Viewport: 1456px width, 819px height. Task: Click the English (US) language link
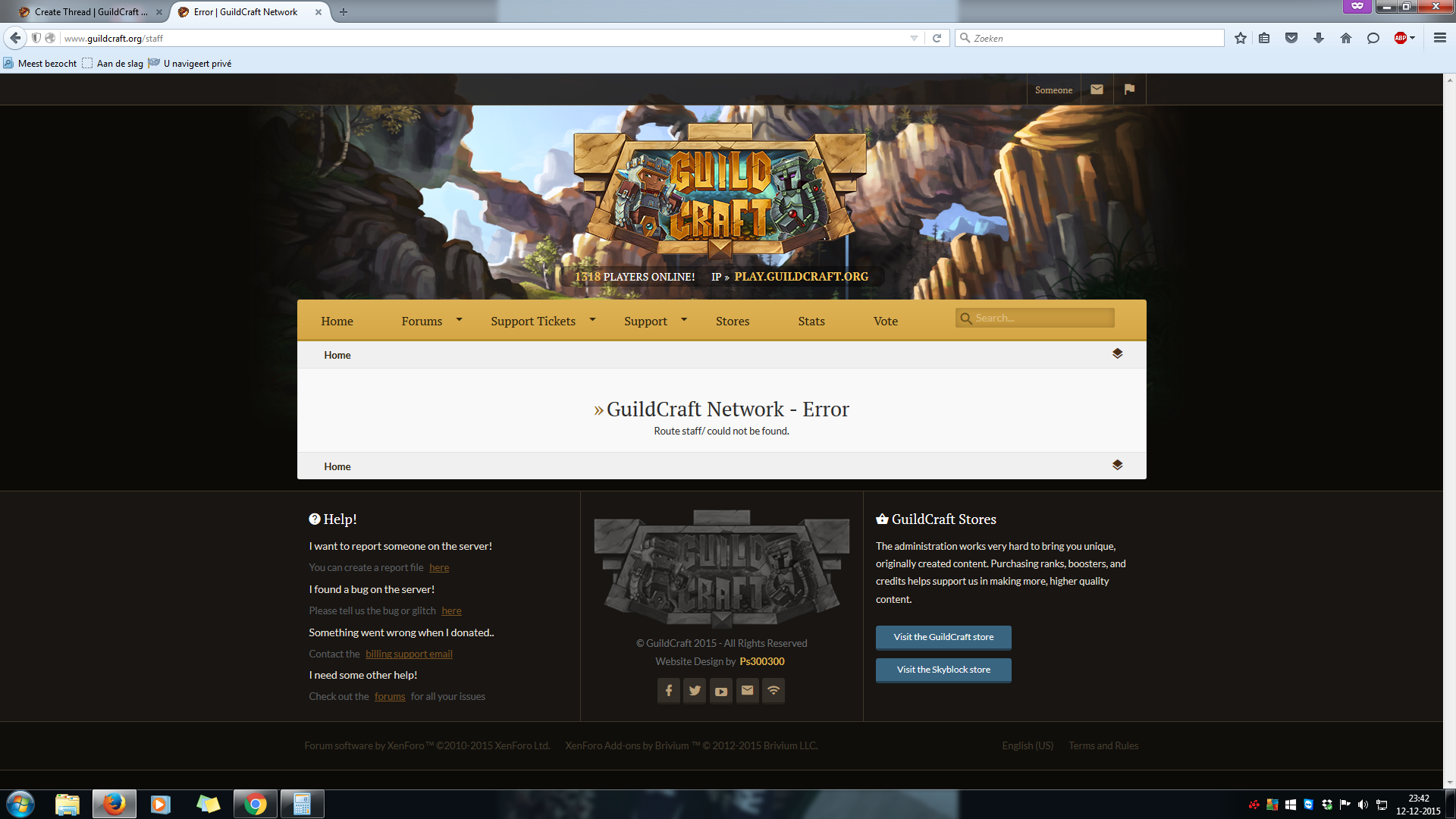click(1028, 745)
